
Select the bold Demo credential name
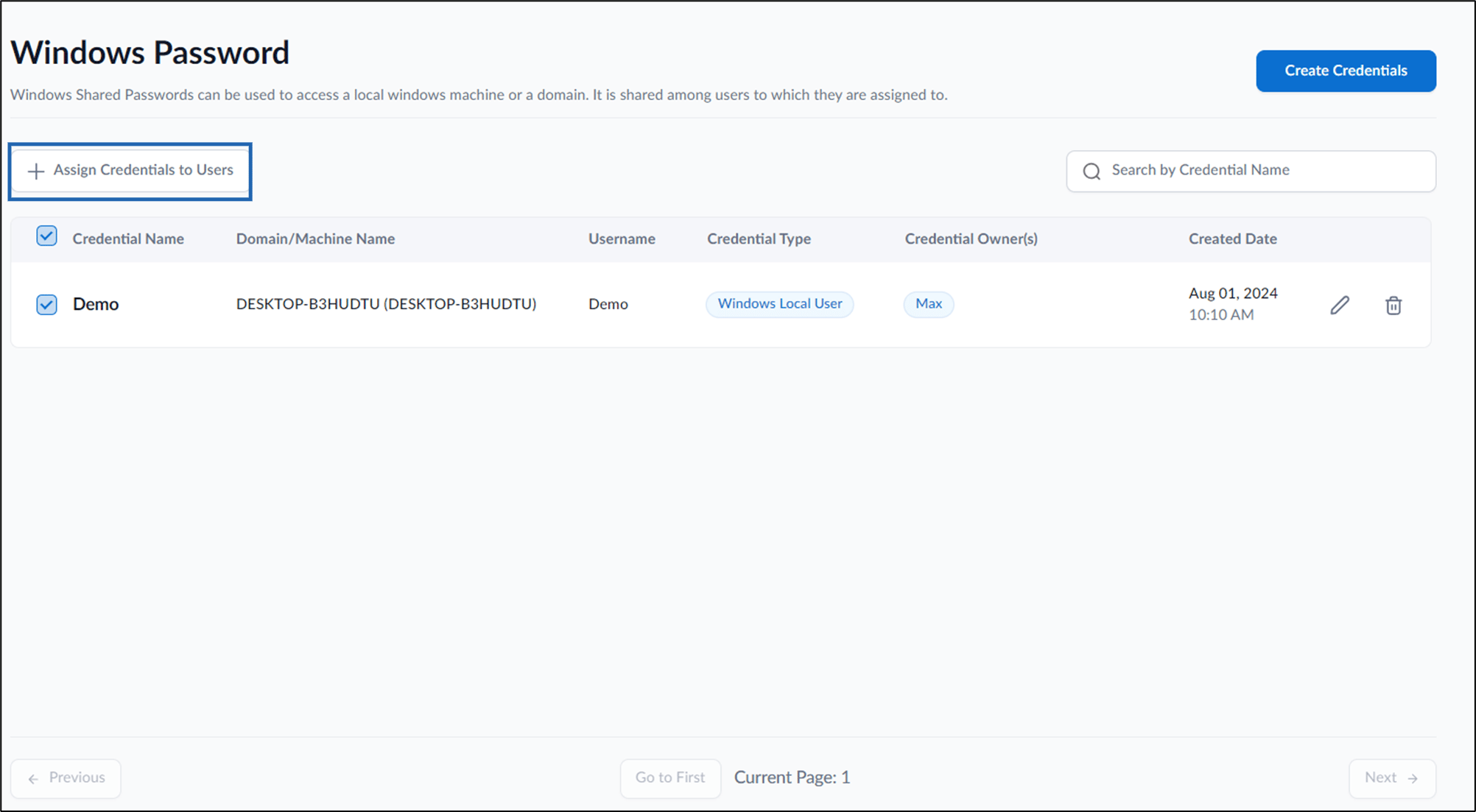pyautogui.click(x=96, y=304)
